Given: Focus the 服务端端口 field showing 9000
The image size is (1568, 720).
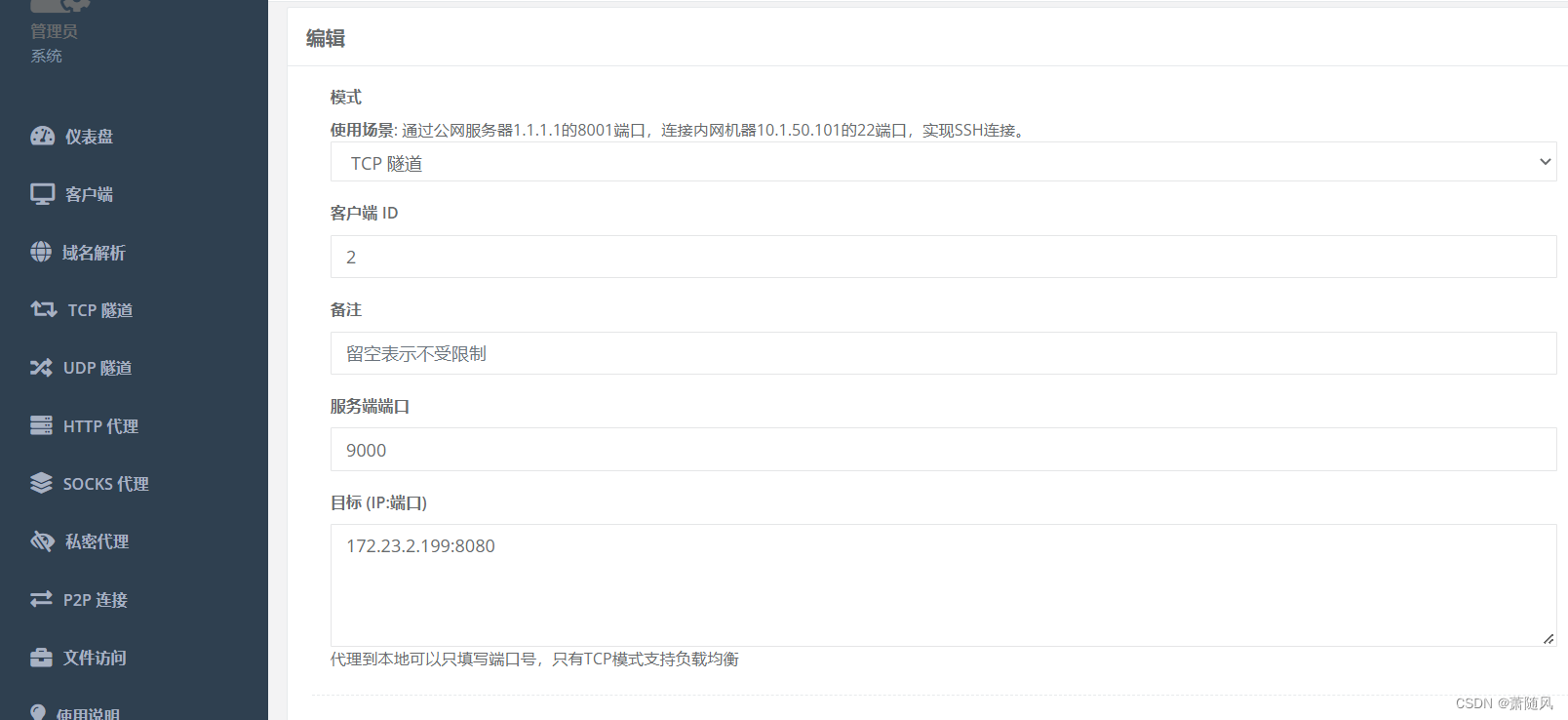Looking at the screenshot, I should point(943,450).
